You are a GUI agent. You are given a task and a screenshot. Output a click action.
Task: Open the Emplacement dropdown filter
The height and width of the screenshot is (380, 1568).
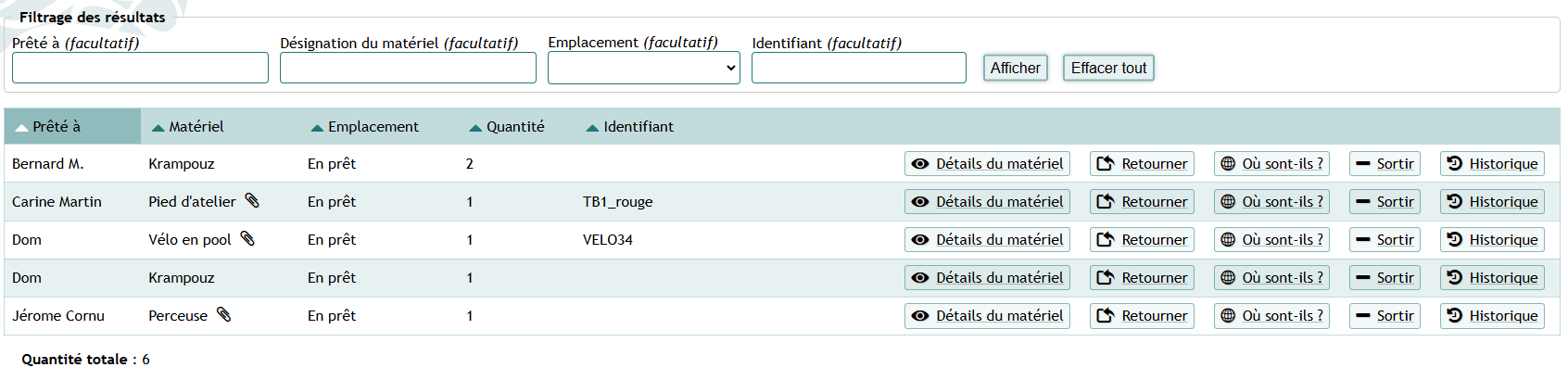(x=643, y=68)
